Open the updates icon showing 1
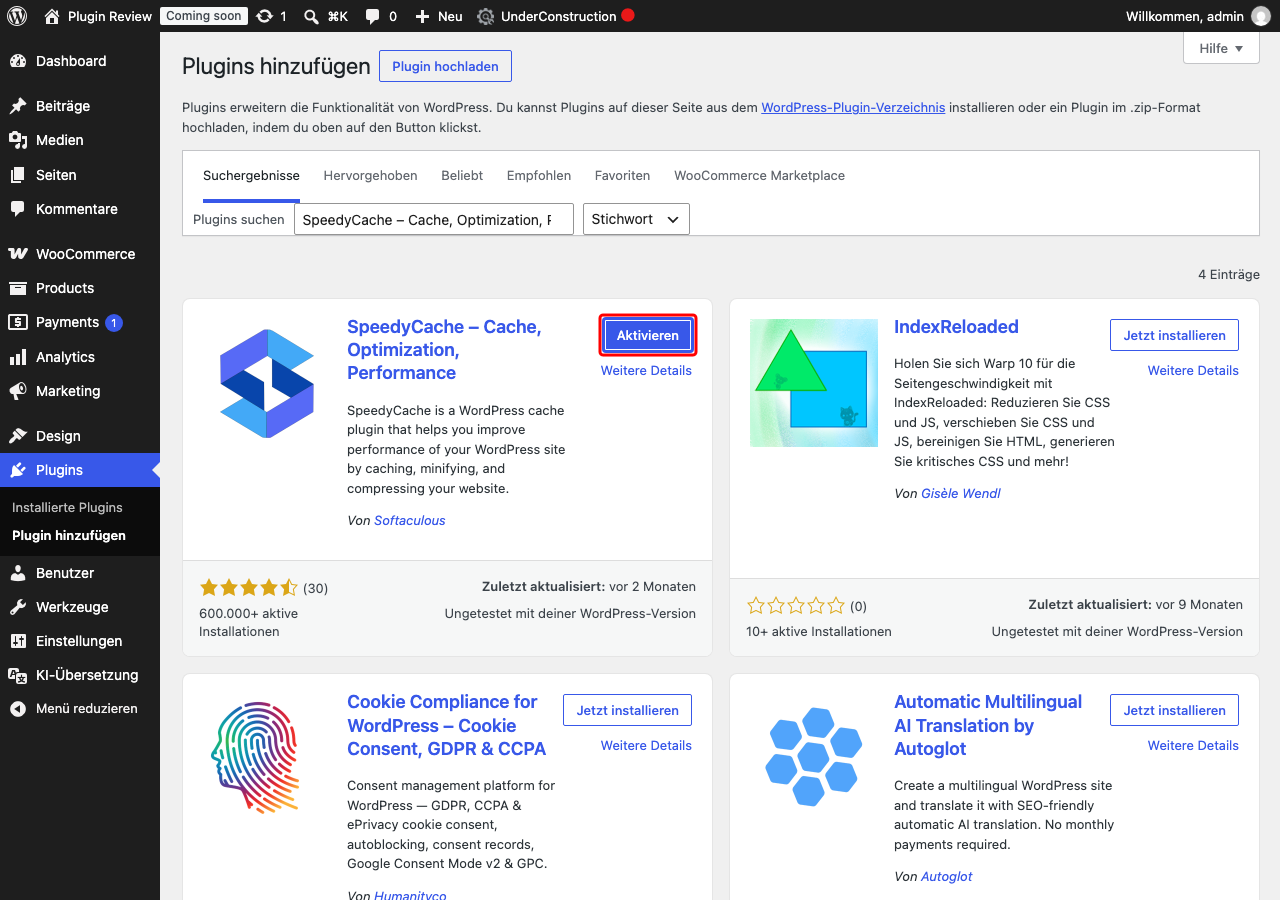Viewport: 1280px width, 900px height. 271,16
